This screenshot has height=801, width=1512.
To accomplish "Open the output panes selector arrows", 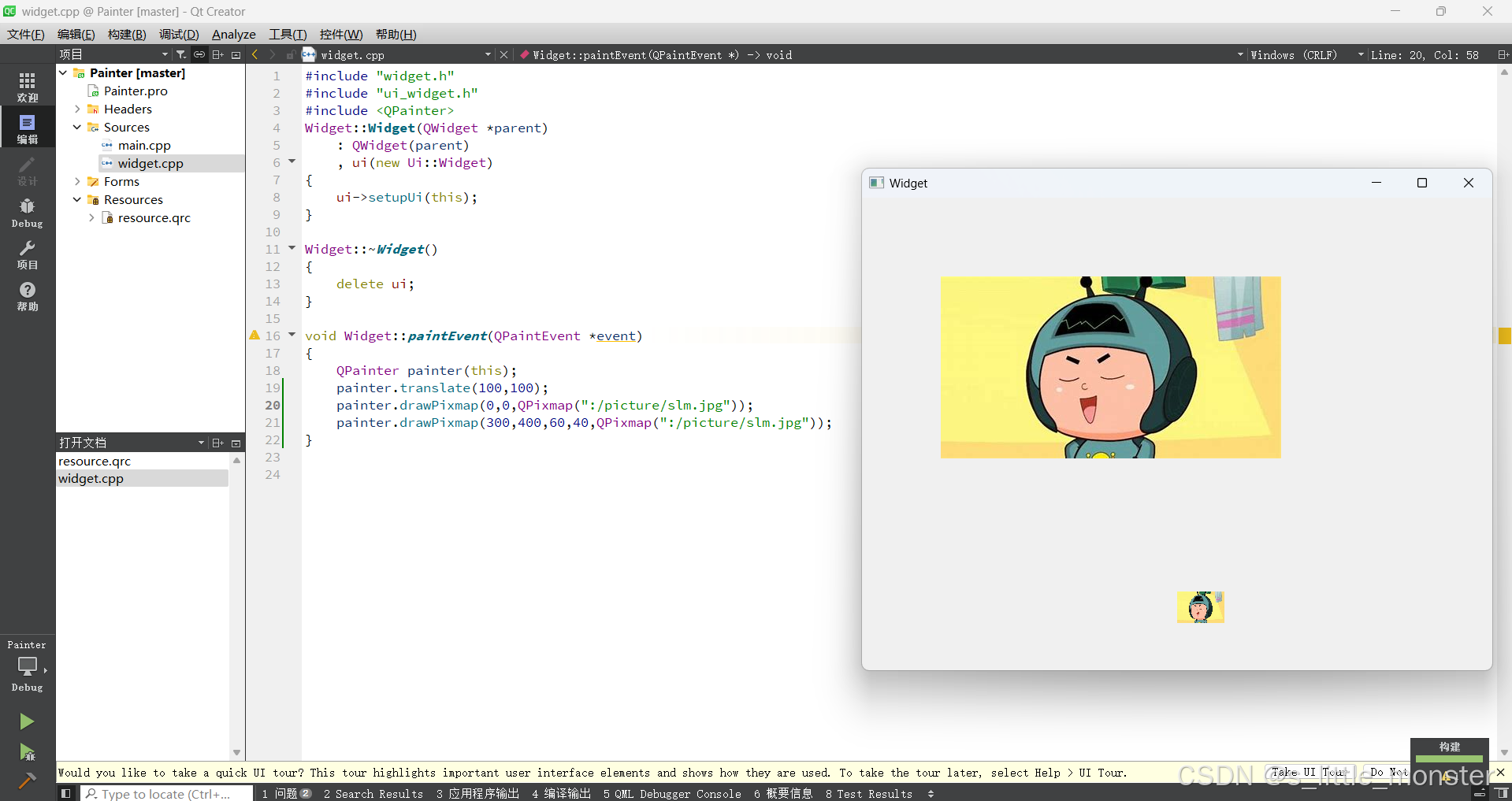I will [931, 793].
